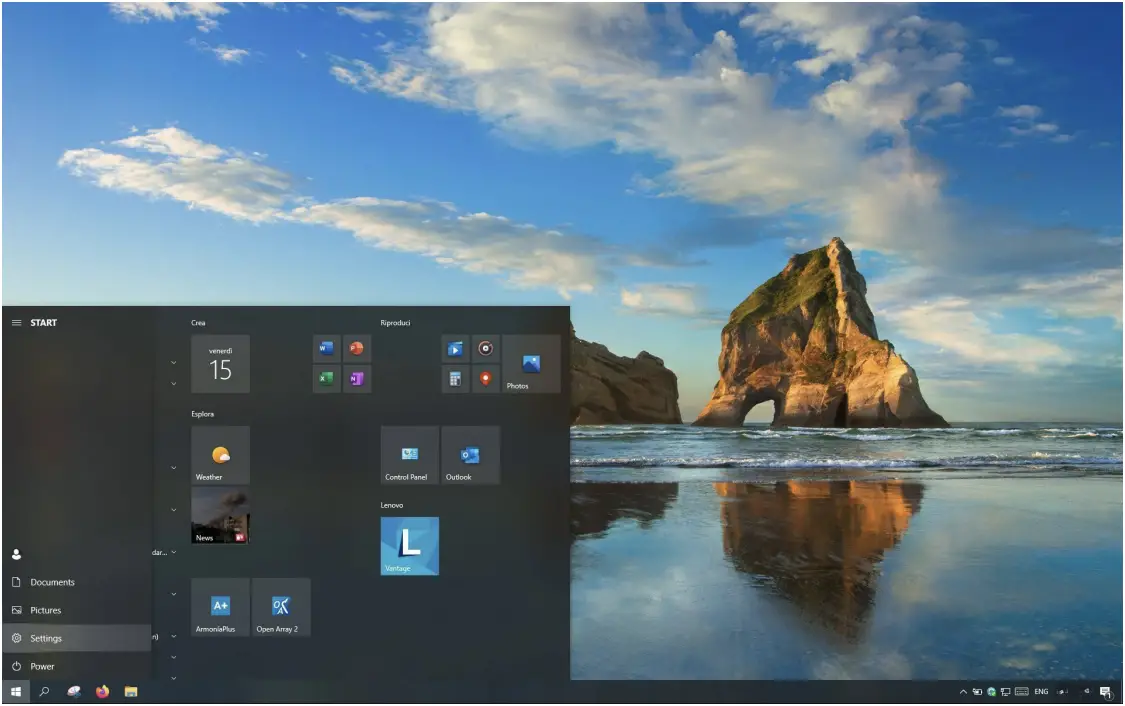Viewport: 1125px width, 706px height.
Task: Click the network icon in tray
Action: click(1006, 692)
